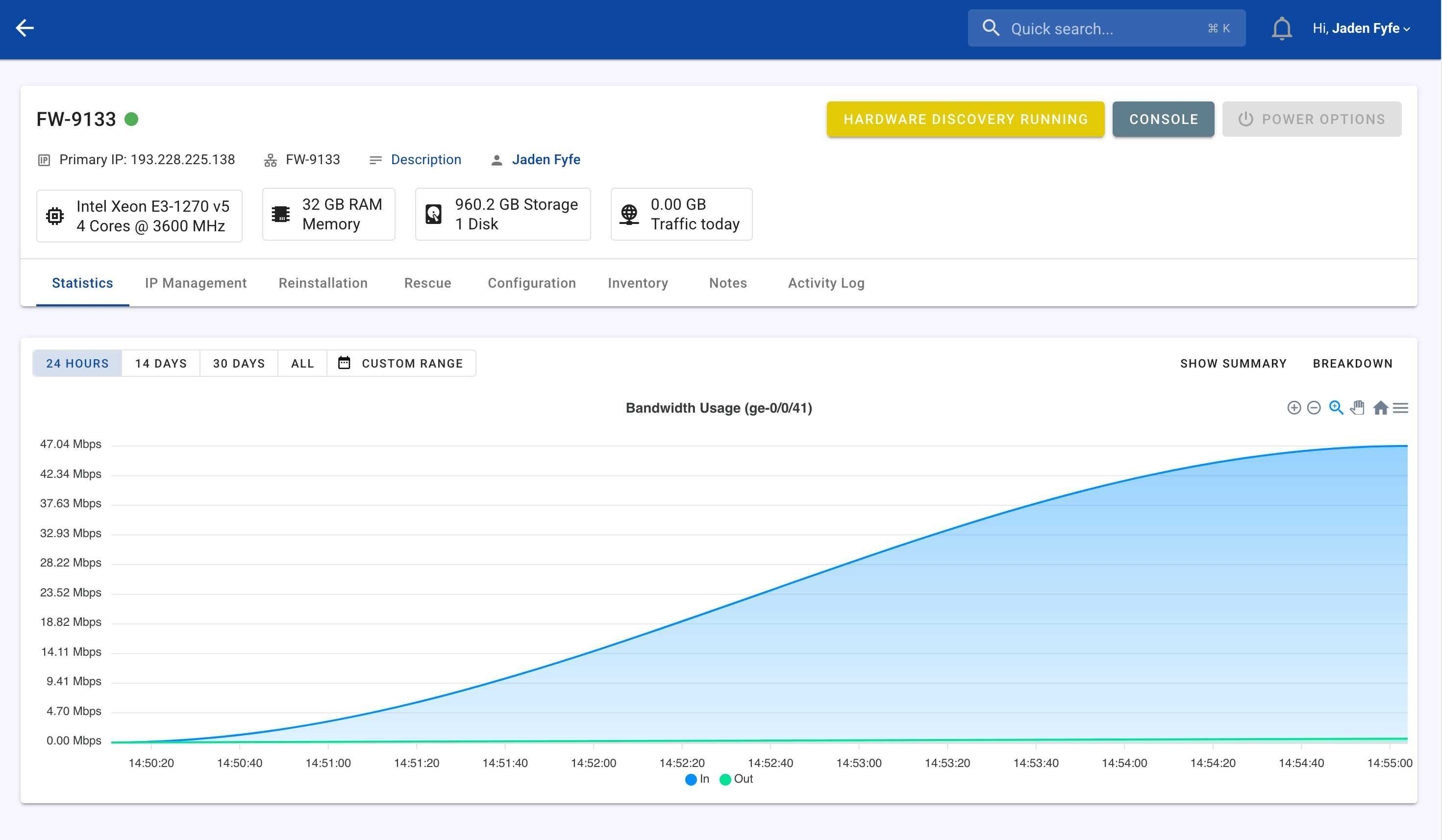1442x840 pixels.
Task: Open the Custom Range picker
Action: coord(401,363)
